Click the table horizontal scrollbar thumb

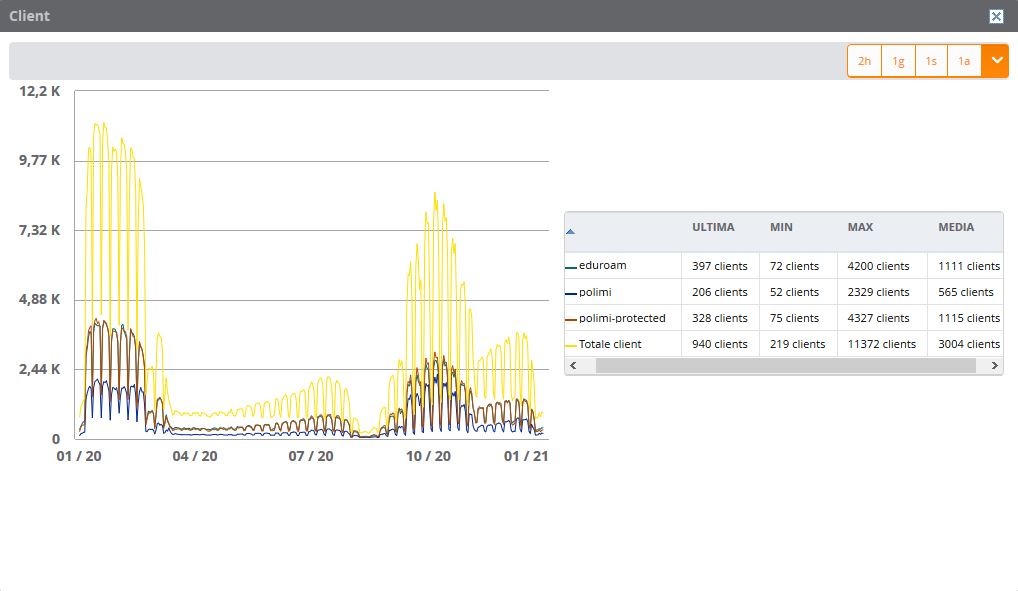pyautogui.click(x=786, y=366)
